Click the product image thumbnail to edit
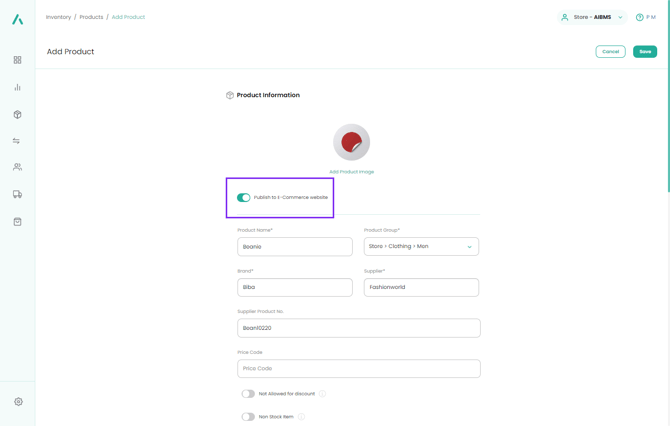 click(352, 143)
